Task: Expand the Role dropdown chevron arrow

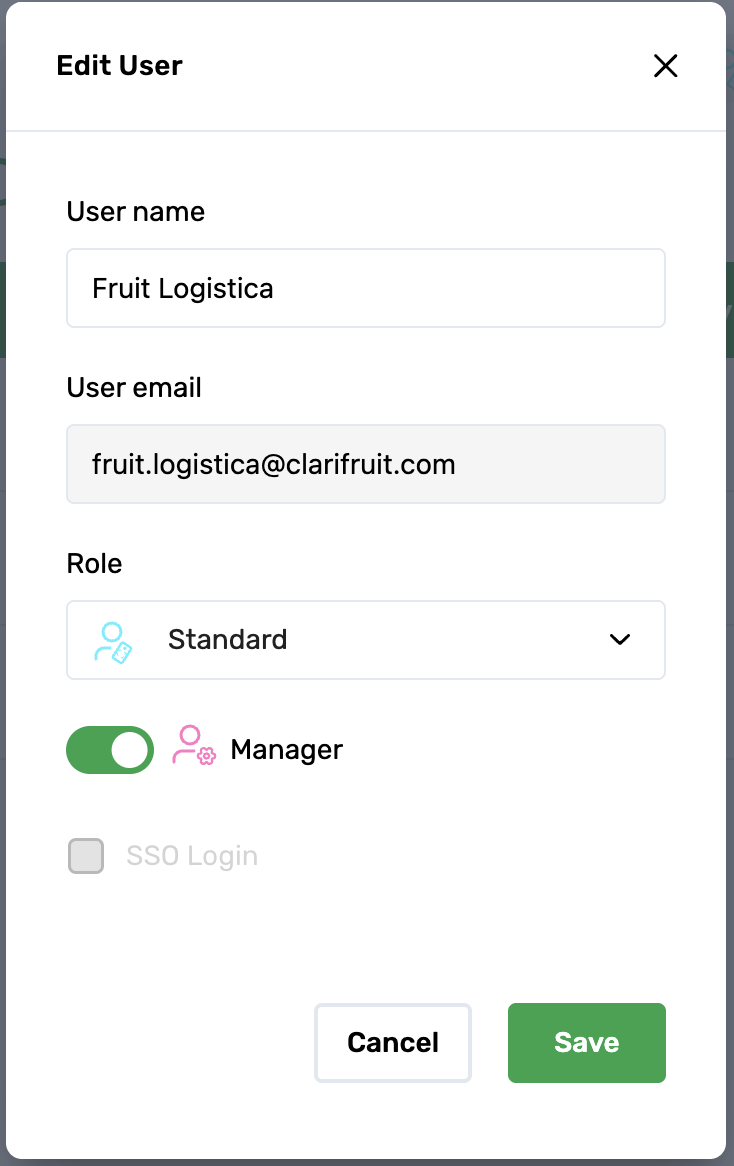Action: [x=619, y=640]
